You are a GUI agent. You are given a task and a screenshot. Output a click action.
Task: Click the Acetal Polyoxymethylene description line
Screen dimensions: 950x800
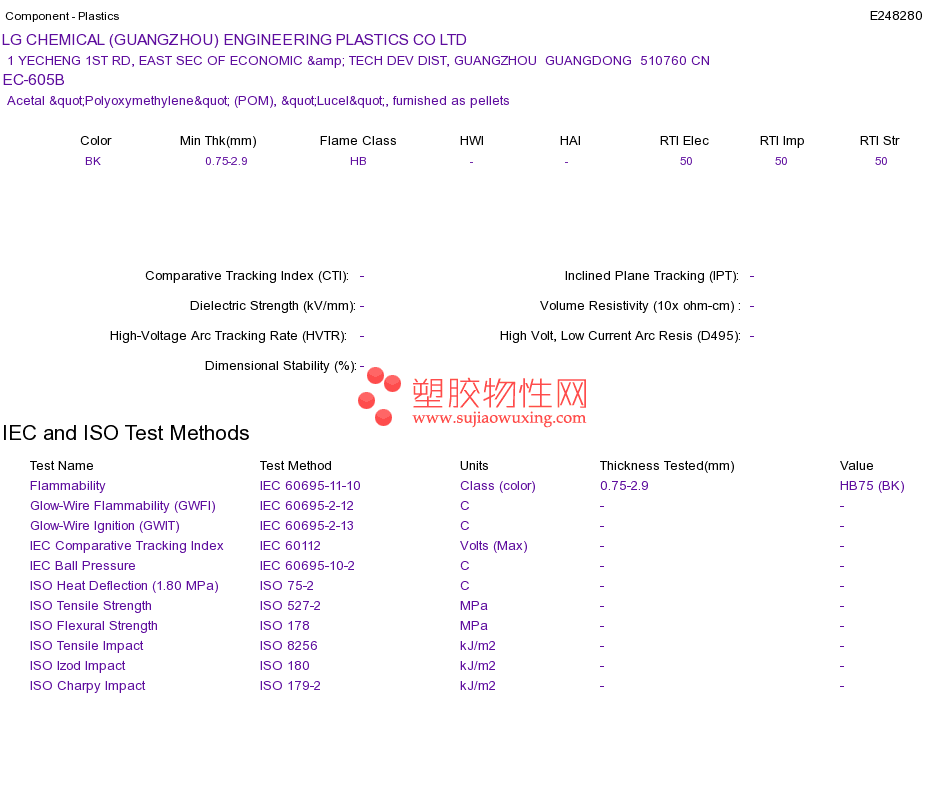pos(258,101)
